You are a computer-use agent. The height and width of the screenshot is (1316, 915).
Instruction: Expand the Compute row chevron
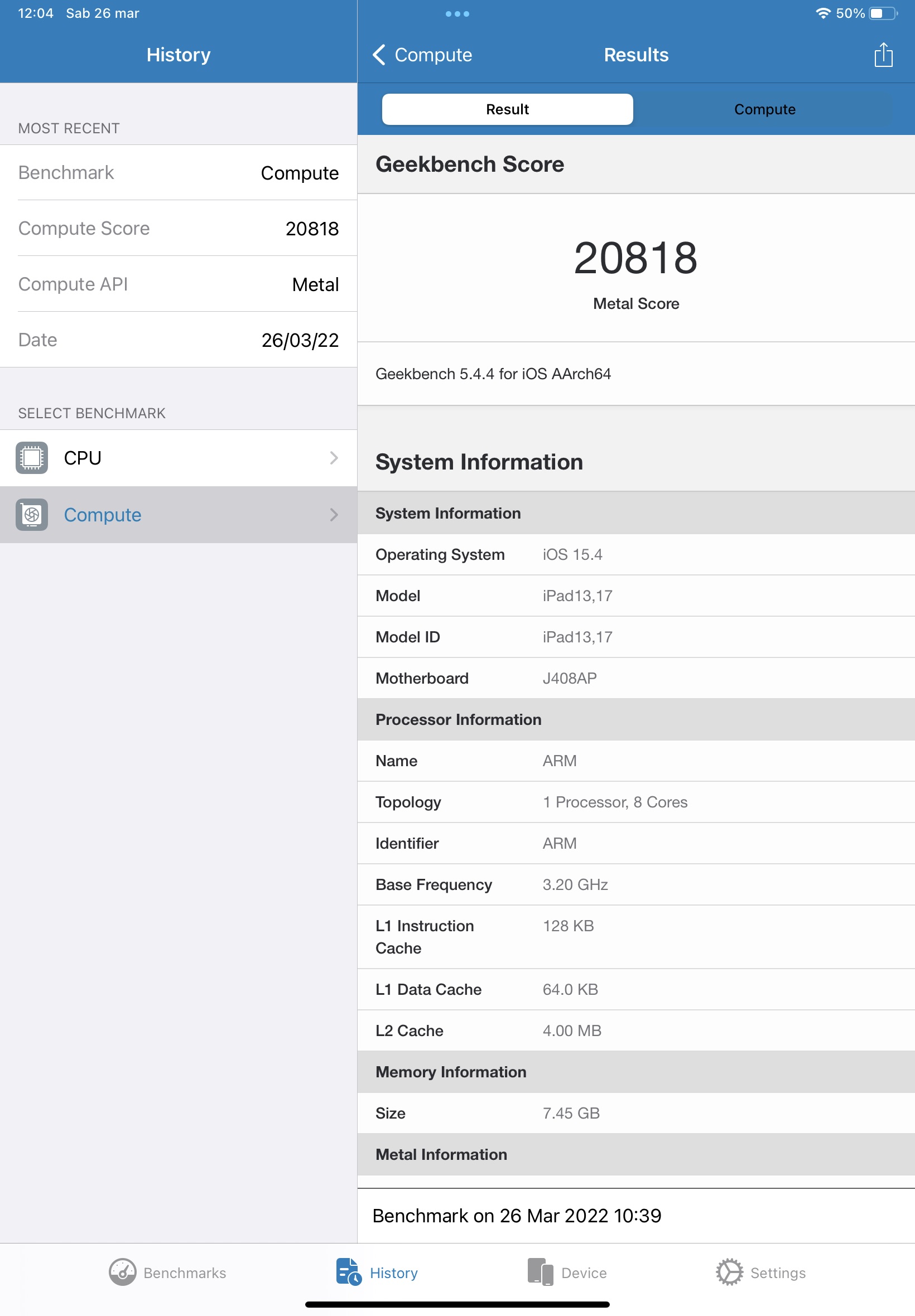334,515
